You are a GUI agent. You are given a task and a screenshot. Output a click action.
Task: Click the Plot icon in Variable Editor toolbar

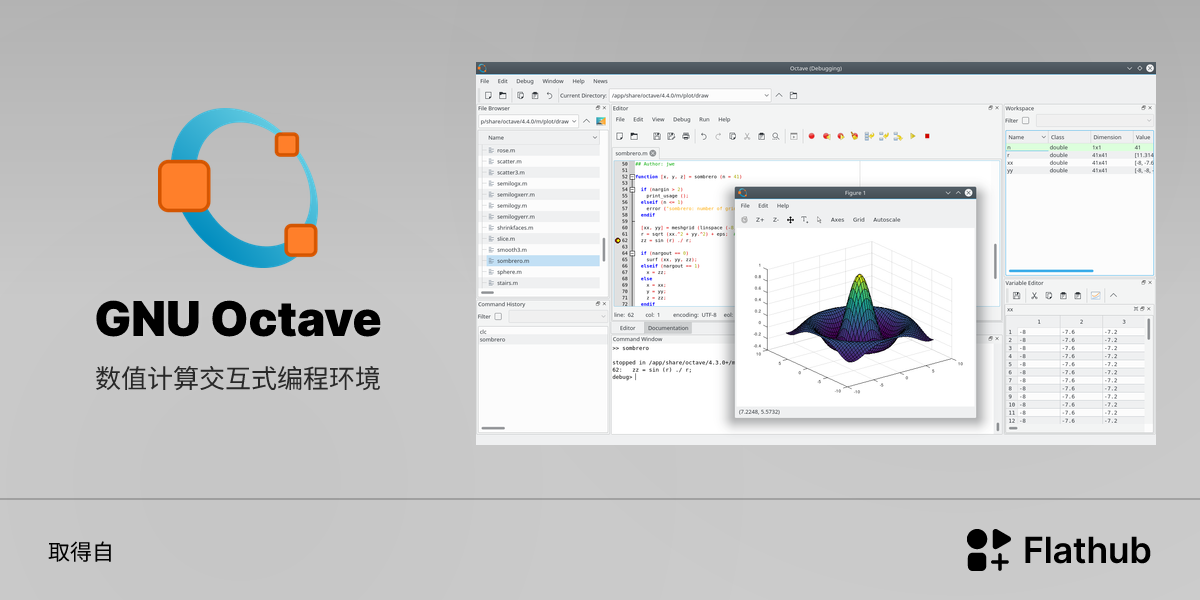(x=1095, y=296)
